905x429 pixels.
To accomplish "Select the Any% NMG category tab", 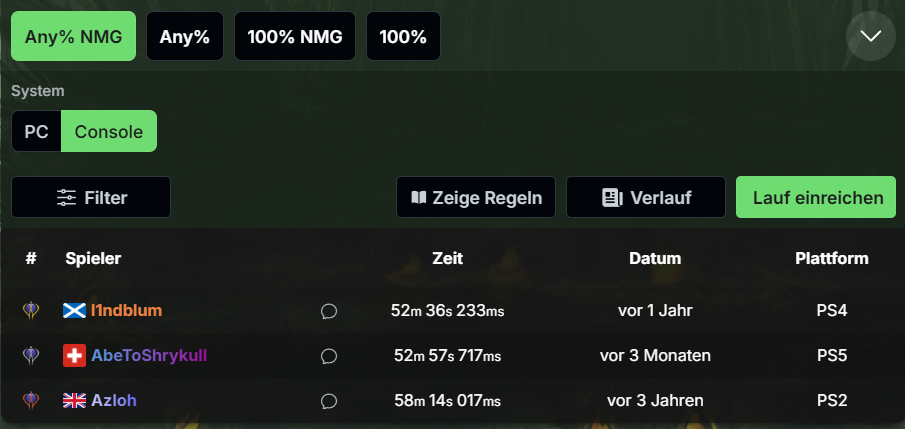I will [73, 36].
